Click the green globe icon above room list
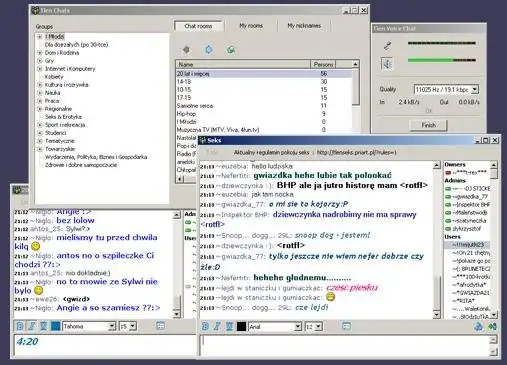This screenshot has width=507, height=365. 231,50
